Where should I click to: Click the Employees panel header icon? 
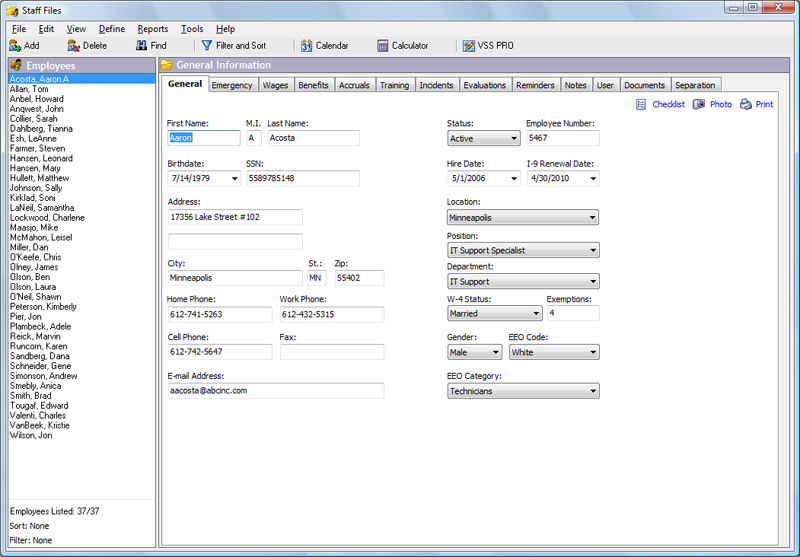coord(16,65)
